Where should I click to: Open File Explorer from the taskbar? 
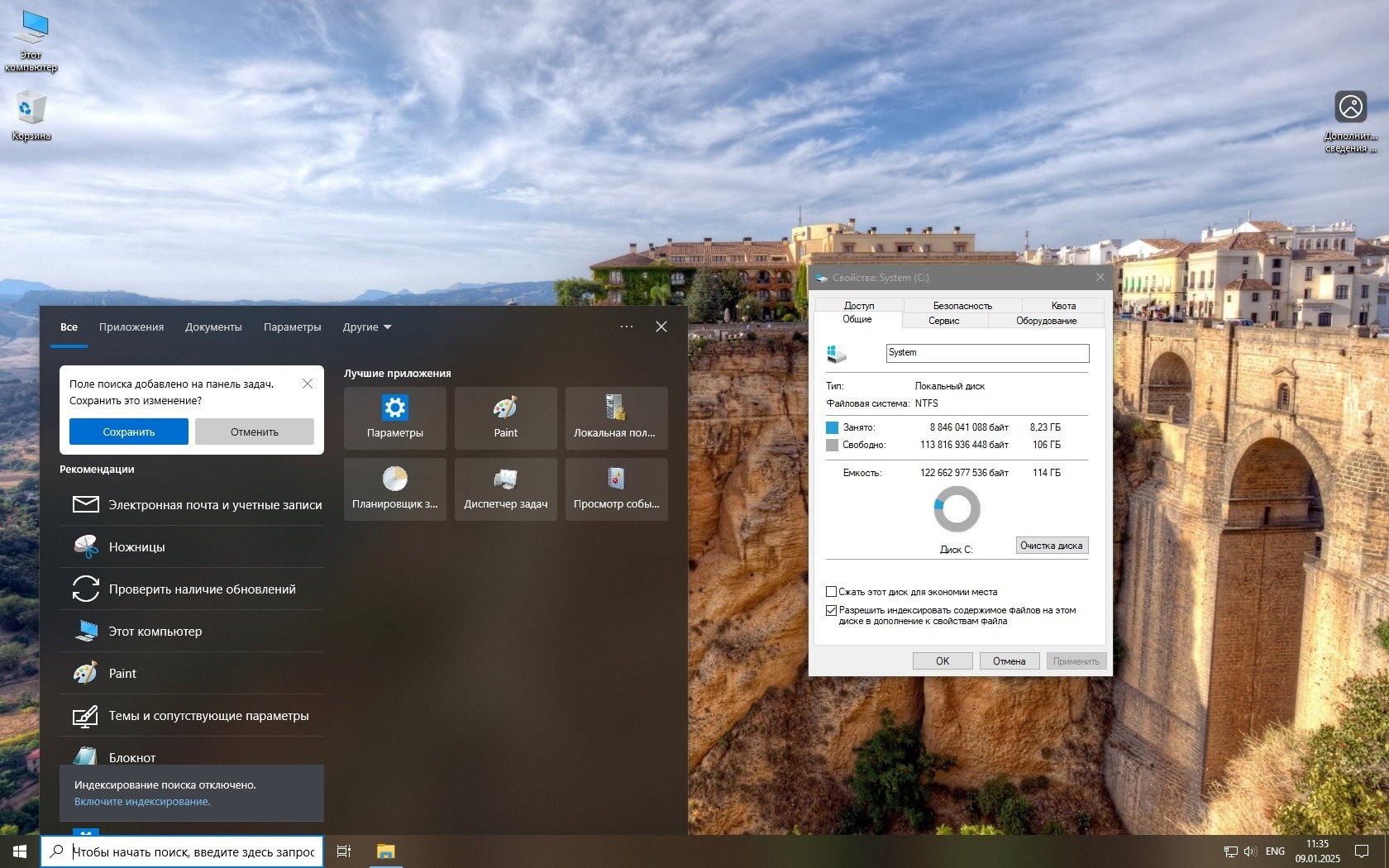click(385, 851)
